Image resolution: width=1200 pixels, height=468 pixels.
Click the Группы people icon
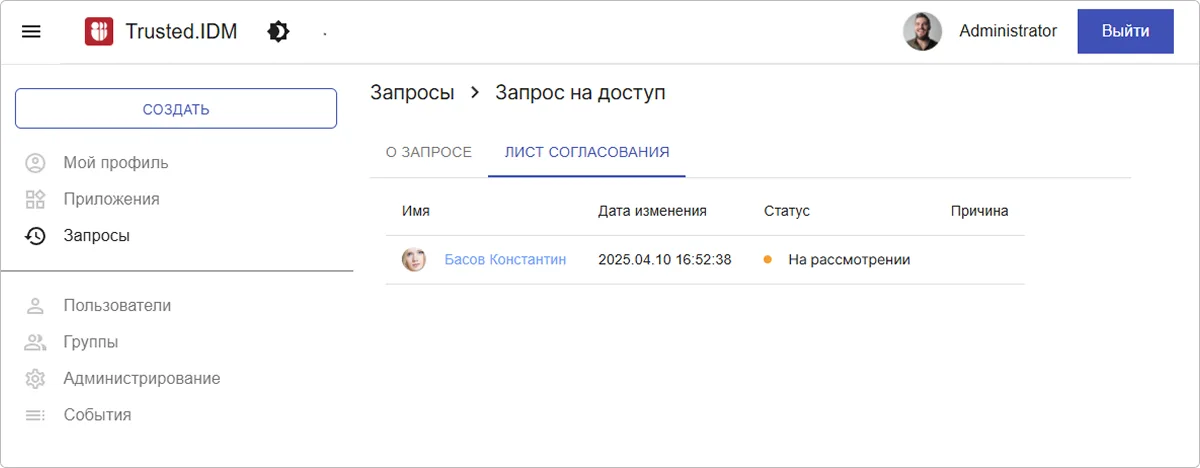coord(35,342)
